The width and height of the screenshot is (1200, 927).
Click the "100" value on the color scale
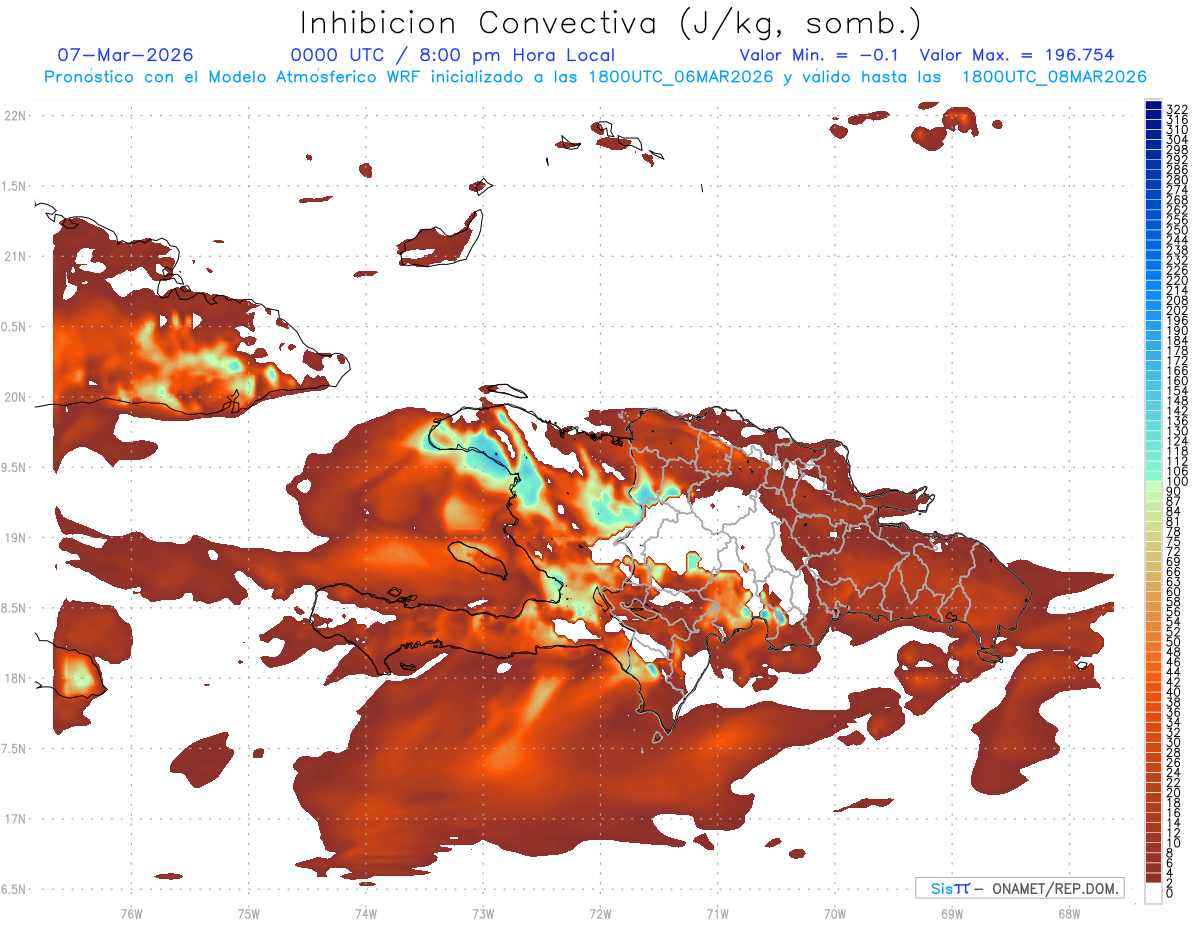(1176, 481)
